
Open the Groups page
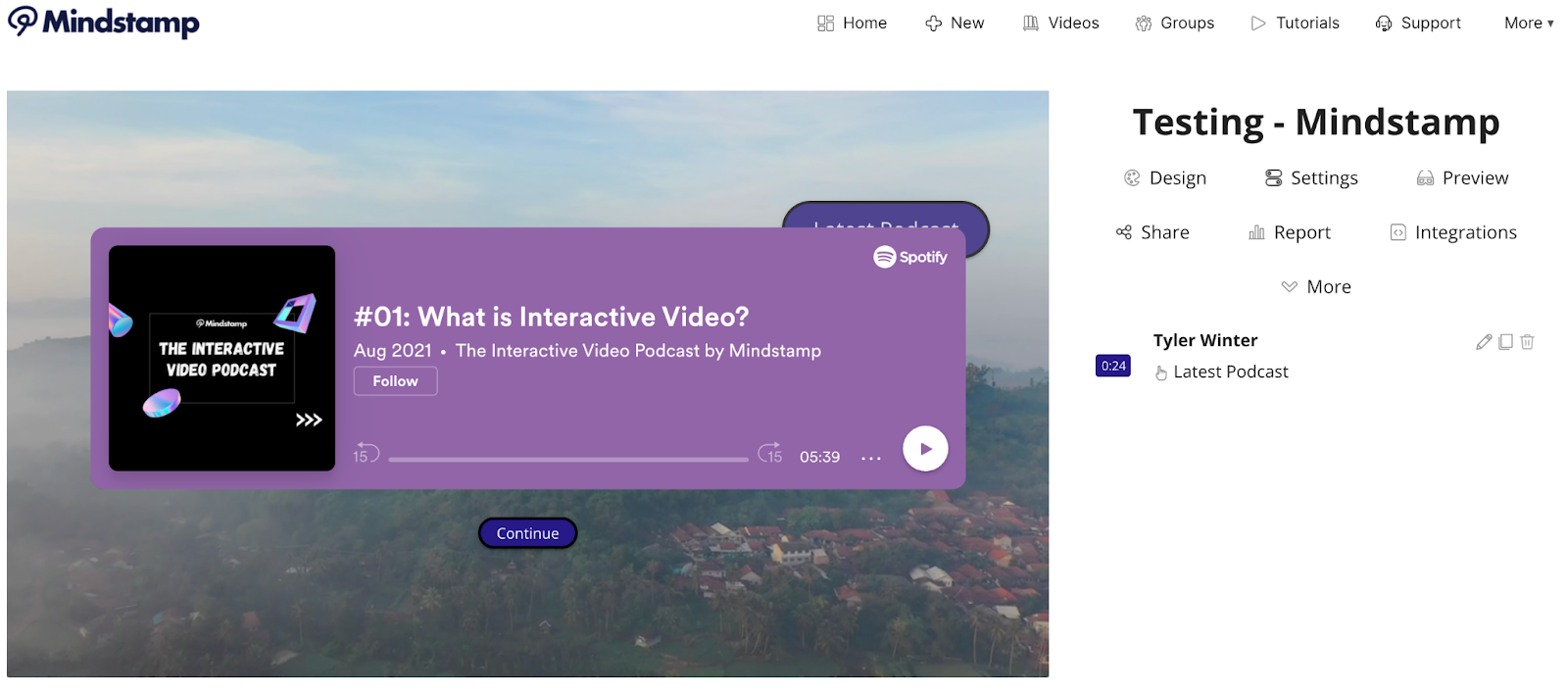pos(1174,23)
